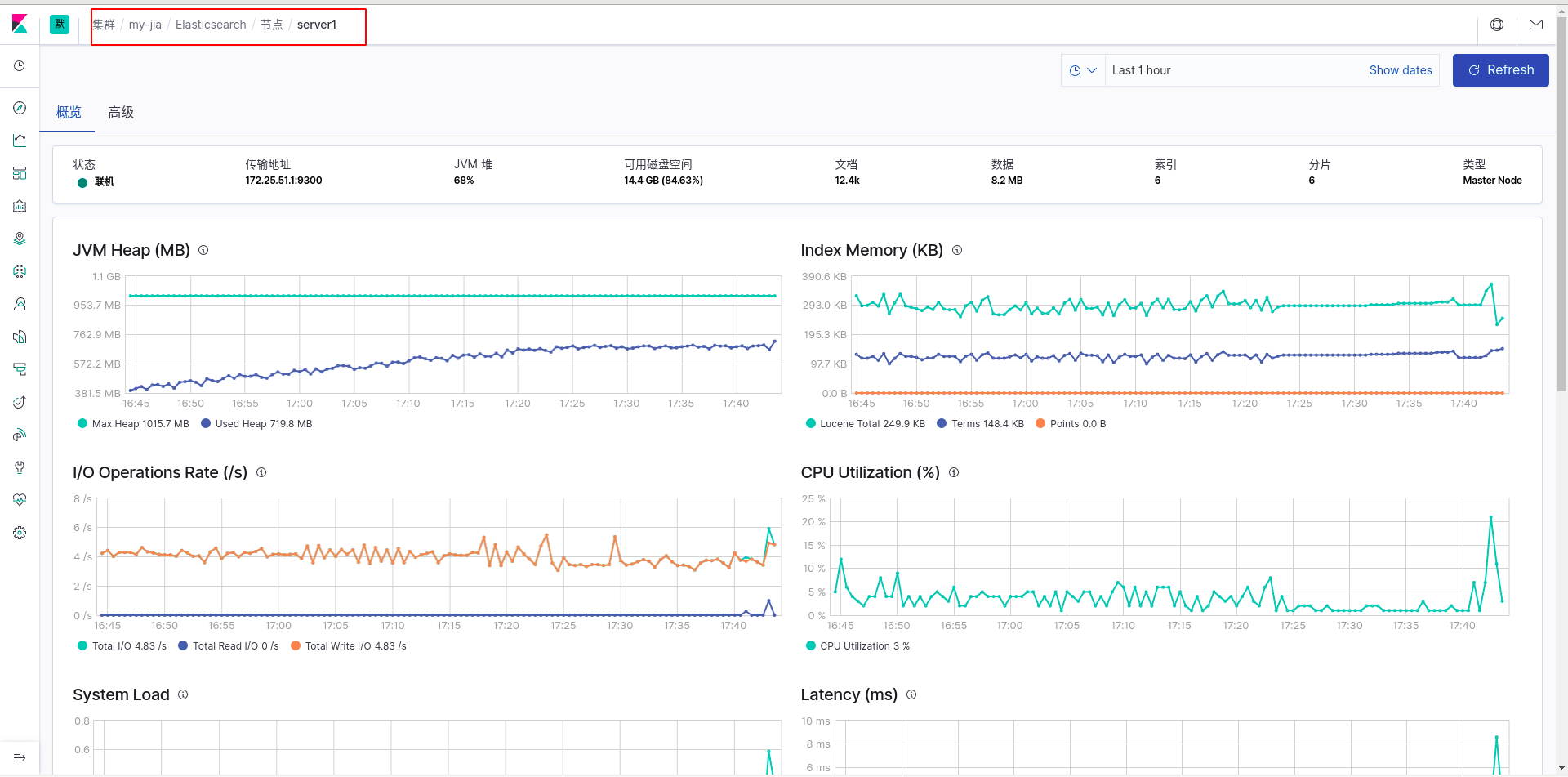
Task: Toggle Total Write I/O legend series
Action: (348, 646)
